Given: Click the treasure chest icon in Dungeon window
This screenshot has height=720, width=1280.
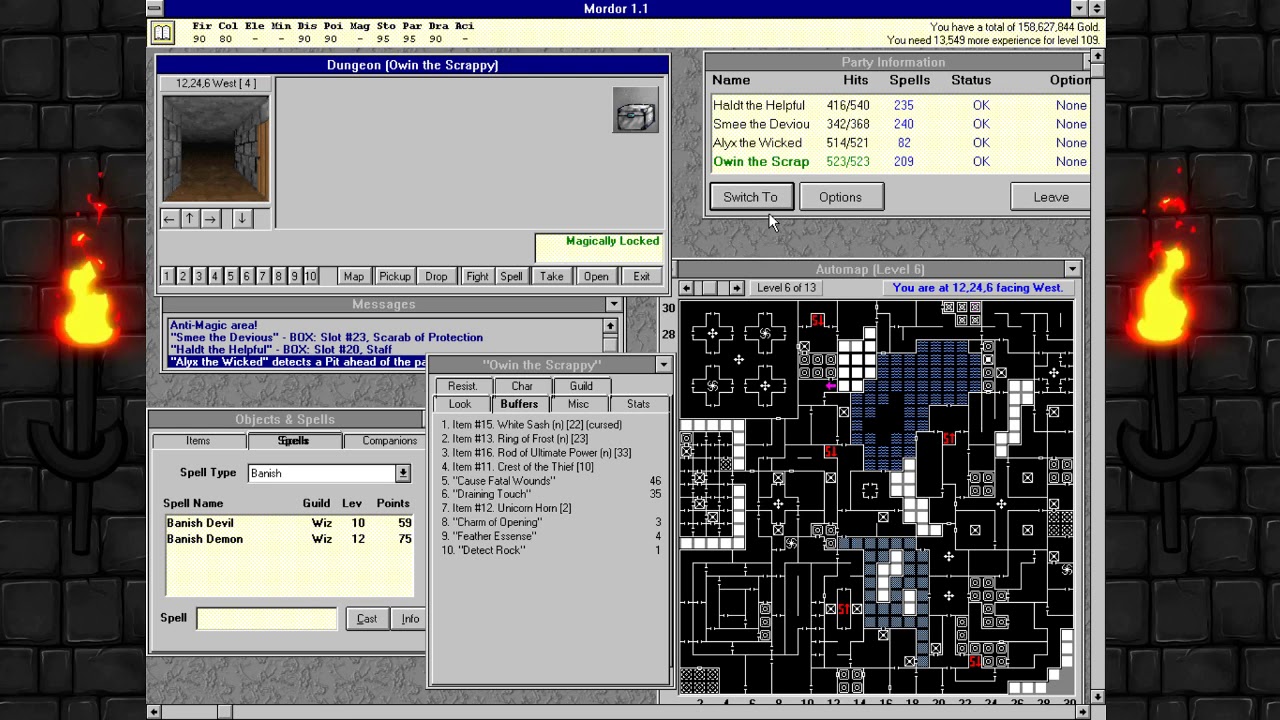Looking at the screenshot, I should click(636, 110).
